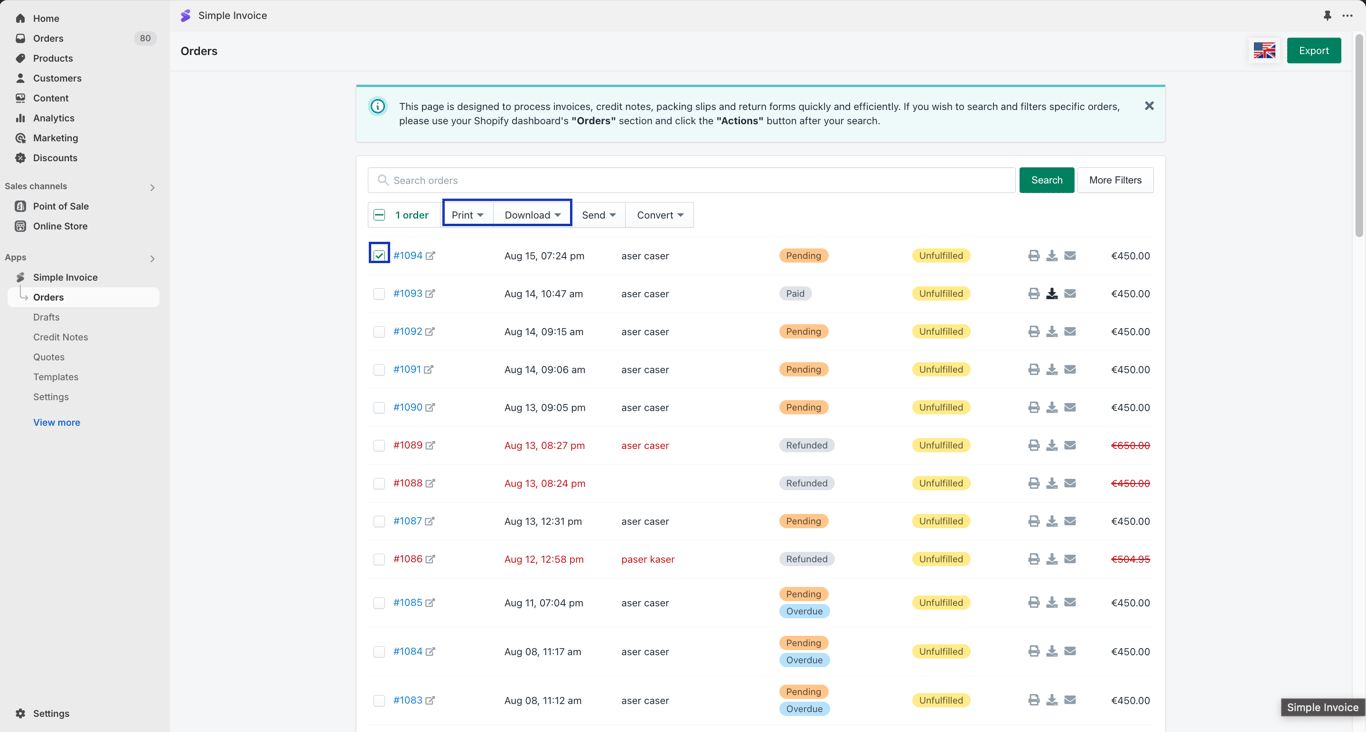Print order #1089 with its printer icon
This screenshot has height=732, width=1366.
[1034, 446]
